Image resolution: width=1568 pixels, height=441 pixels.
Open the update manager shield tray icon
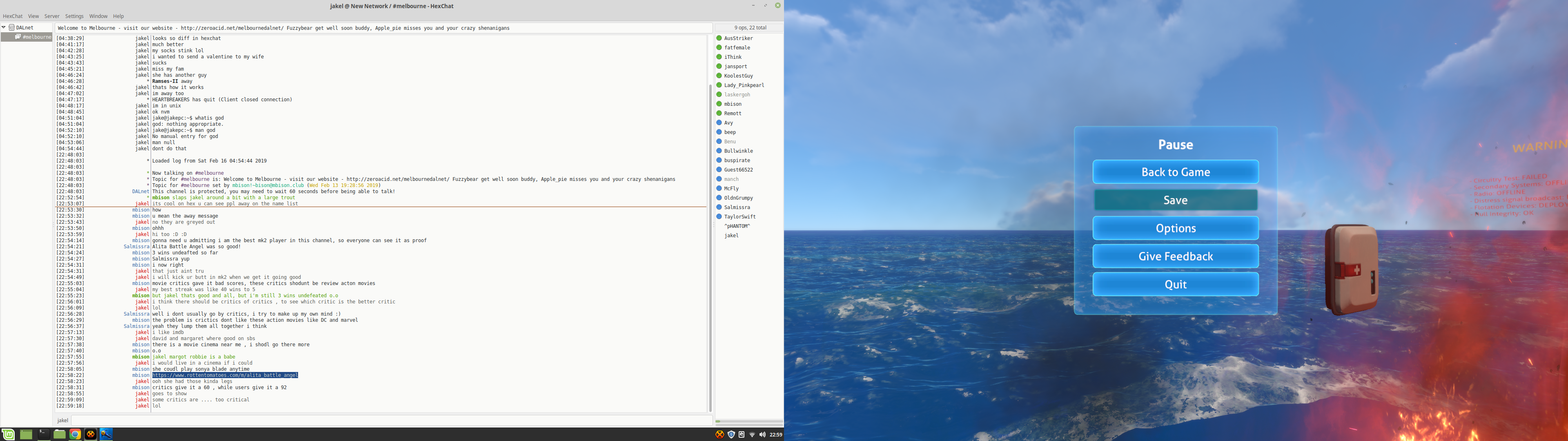click(731, 434)
